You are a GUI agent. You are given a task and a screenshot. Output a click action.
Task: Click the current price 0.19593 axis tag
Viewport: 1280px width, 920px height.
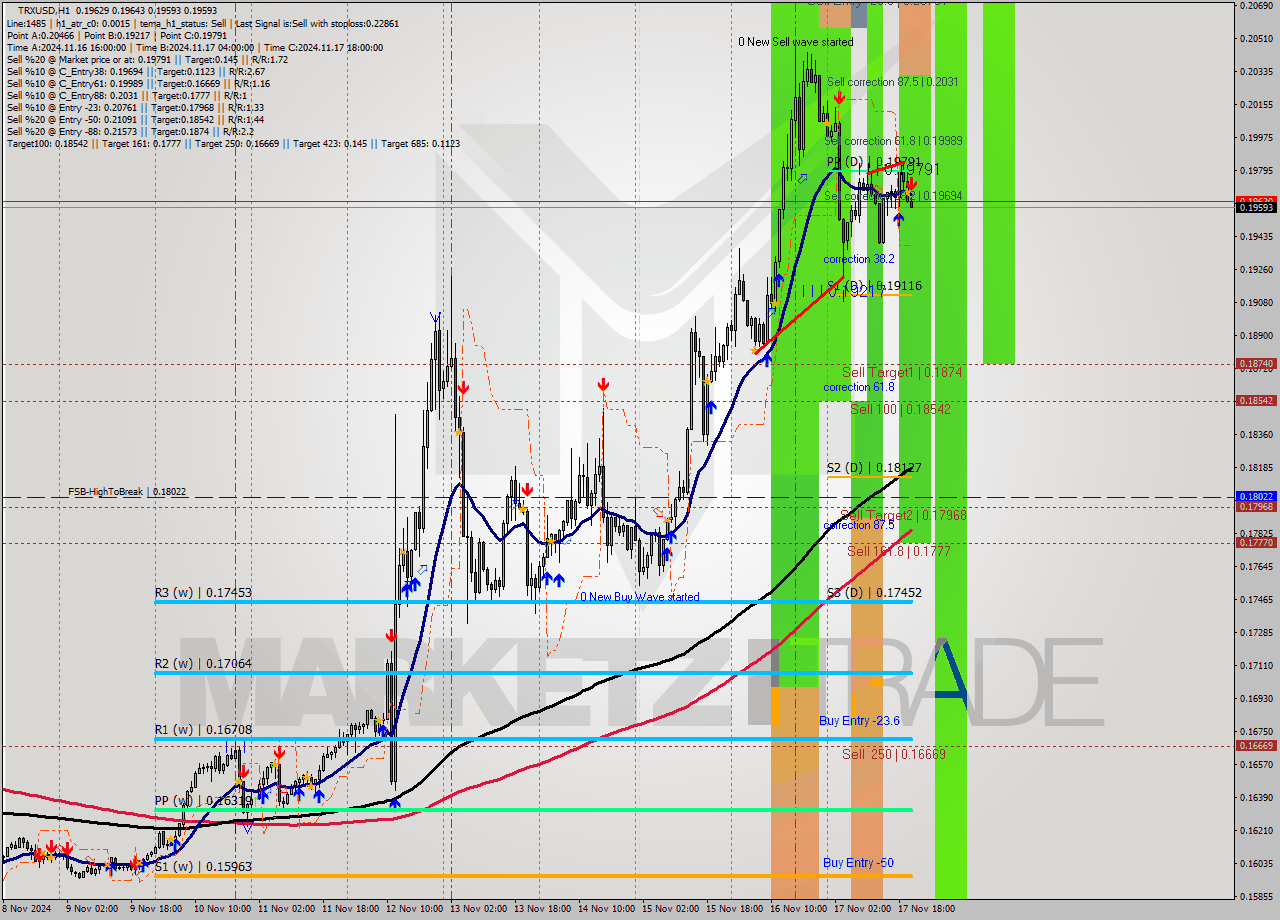pos(1256,207)
